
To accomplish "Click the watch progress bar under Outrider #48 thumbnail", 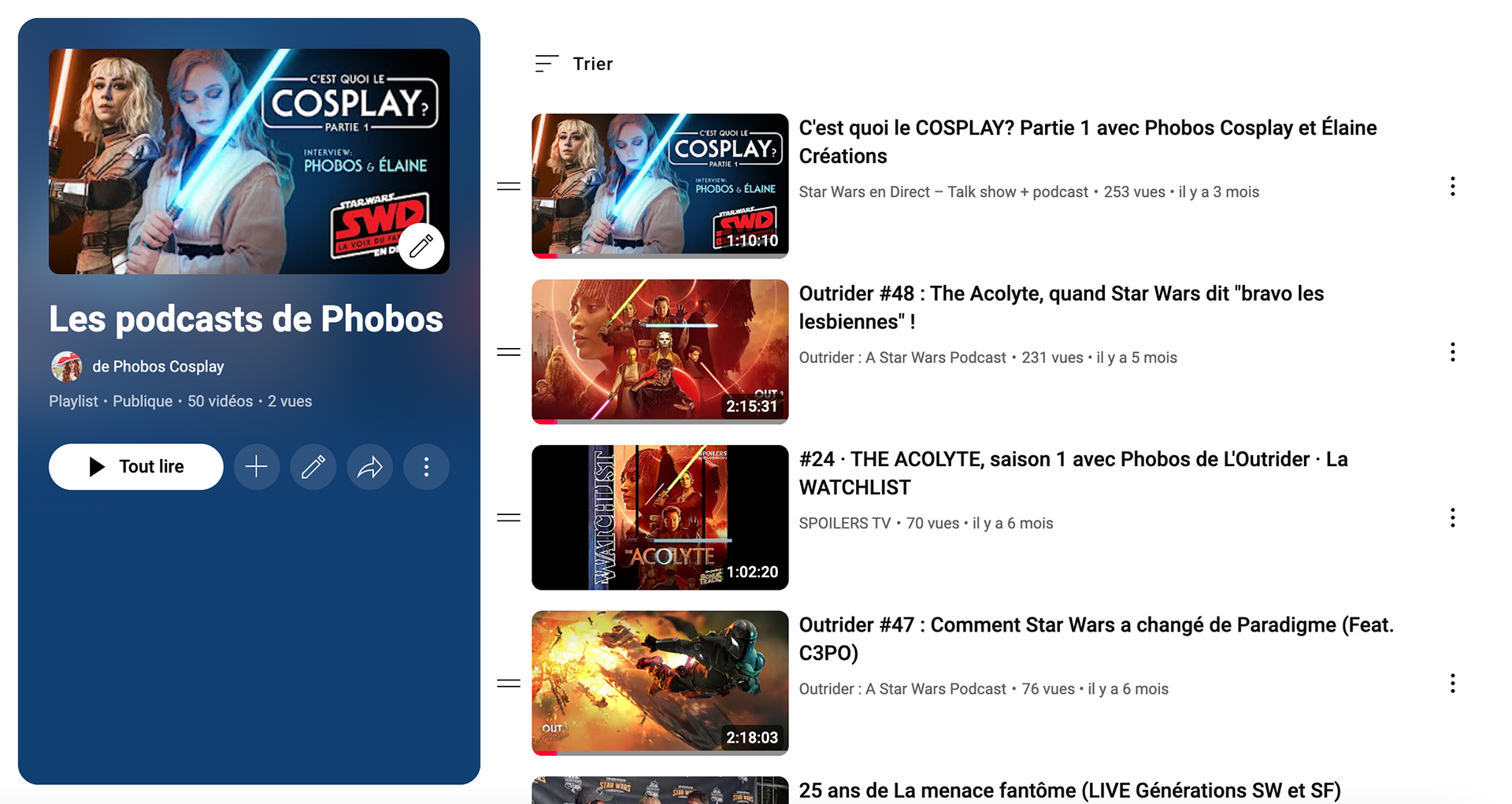I will point(660,421).
